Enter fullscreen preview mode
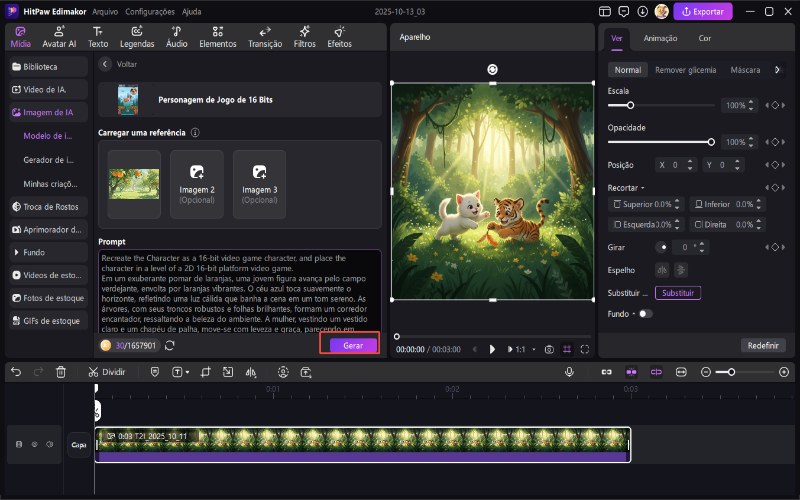 (x=585, y=349)
